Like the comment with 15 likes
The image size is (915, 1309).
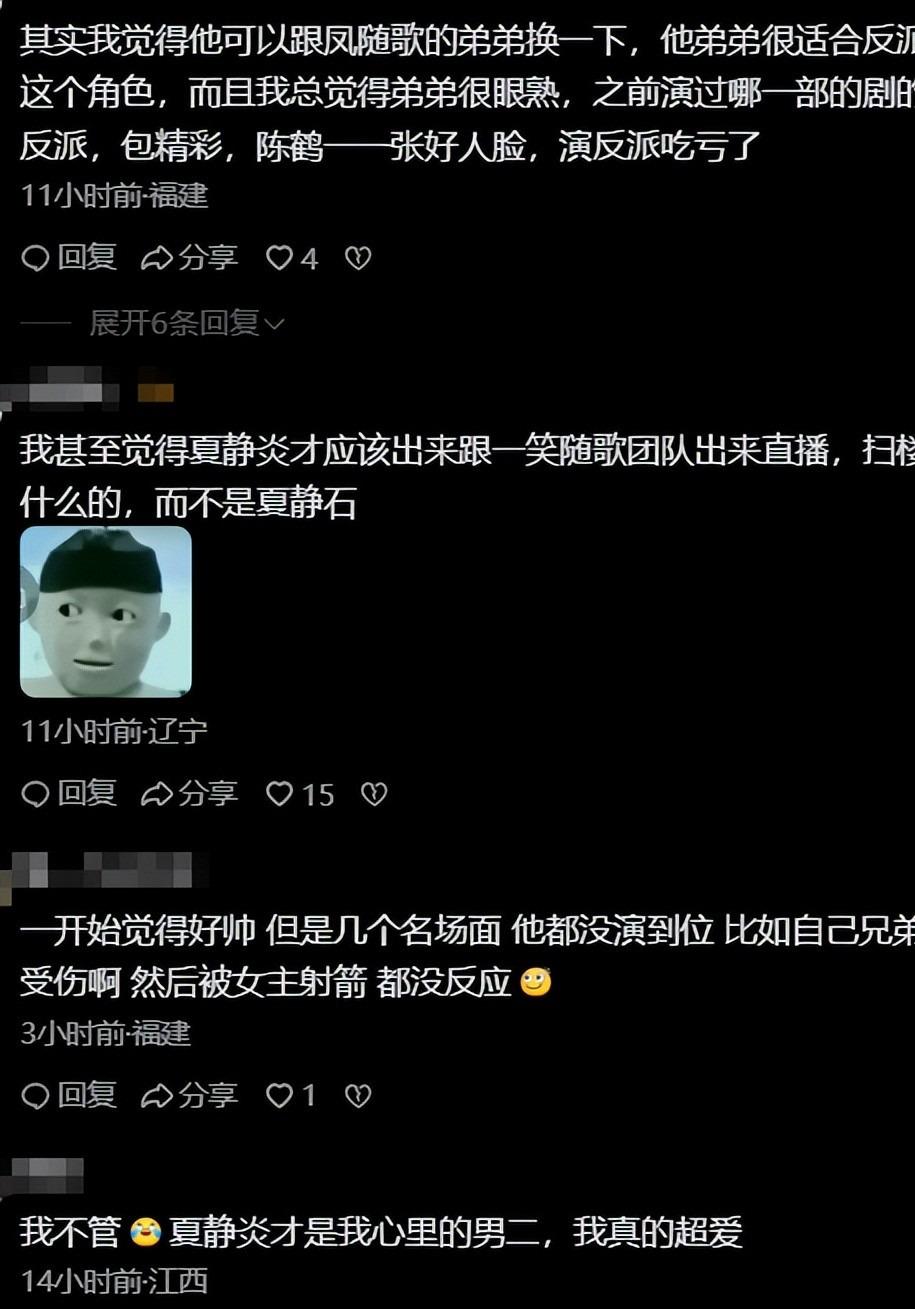(300, 795)
